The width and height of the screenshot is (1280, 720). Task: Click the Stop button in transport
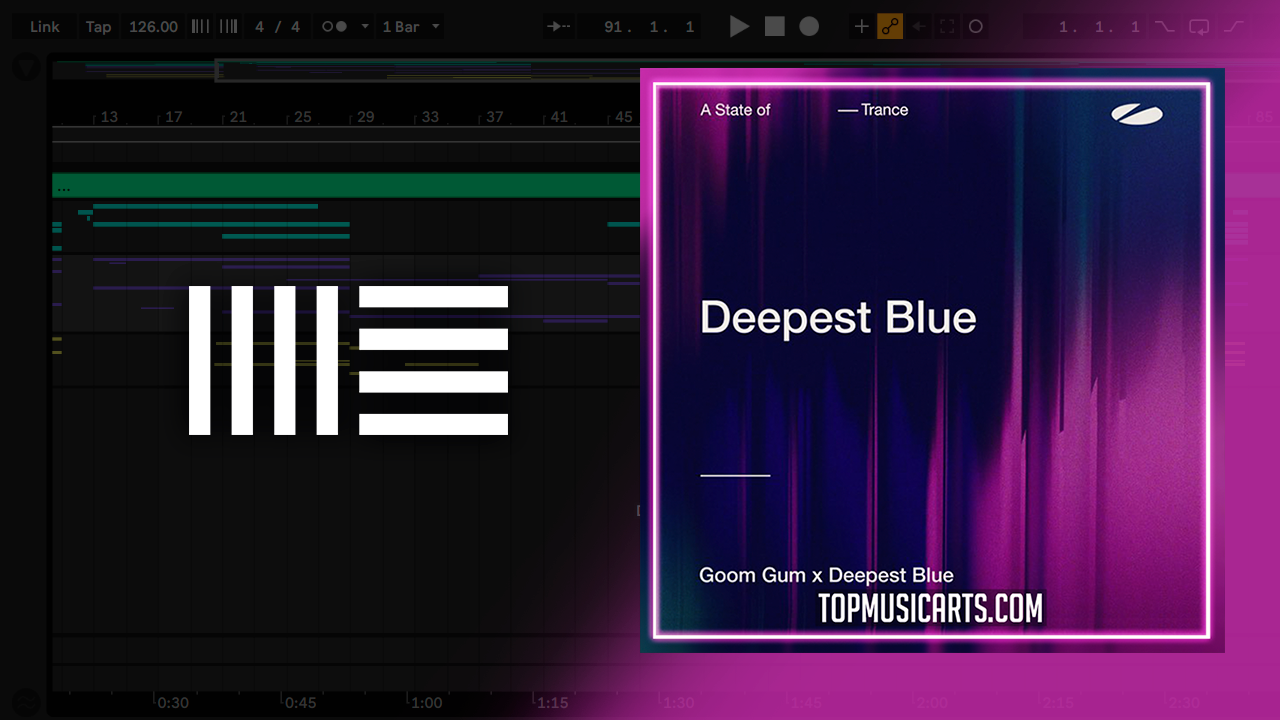pyautogui.click(x=775, y=27)
